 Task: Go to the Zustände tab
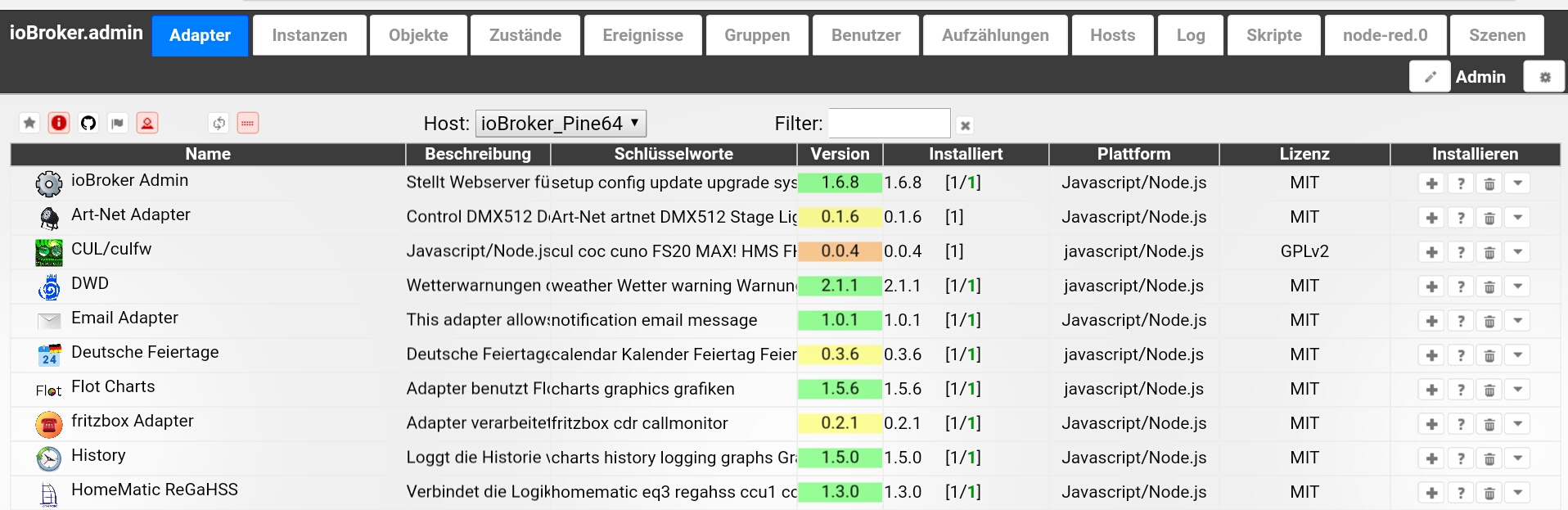525,35
